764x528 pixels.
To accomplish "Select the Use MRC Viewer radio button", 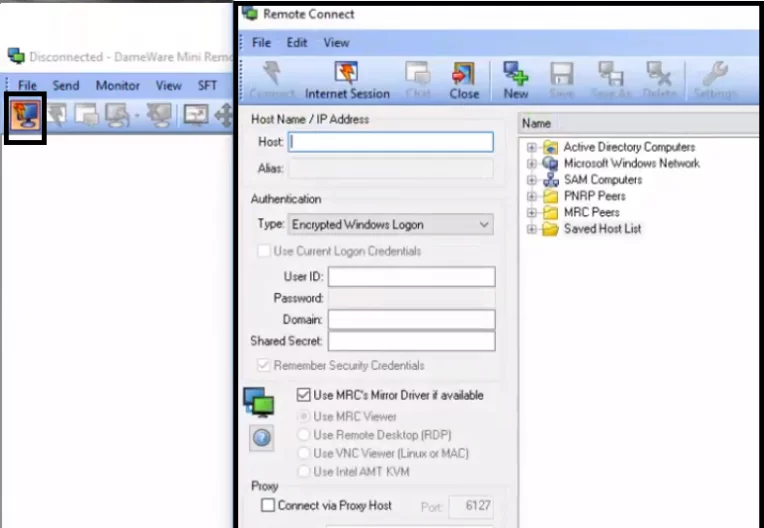I will pos(304,416).
